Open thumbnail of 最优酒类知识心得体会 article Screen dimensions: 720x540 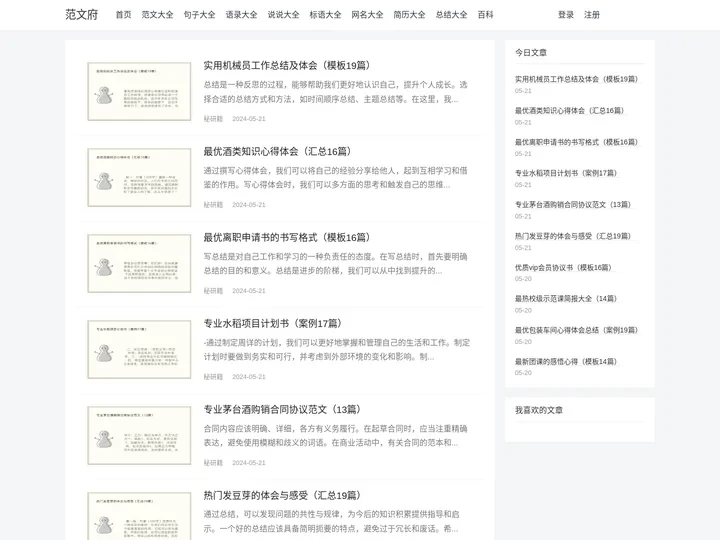pyautogui.click(x=139, y=177)
